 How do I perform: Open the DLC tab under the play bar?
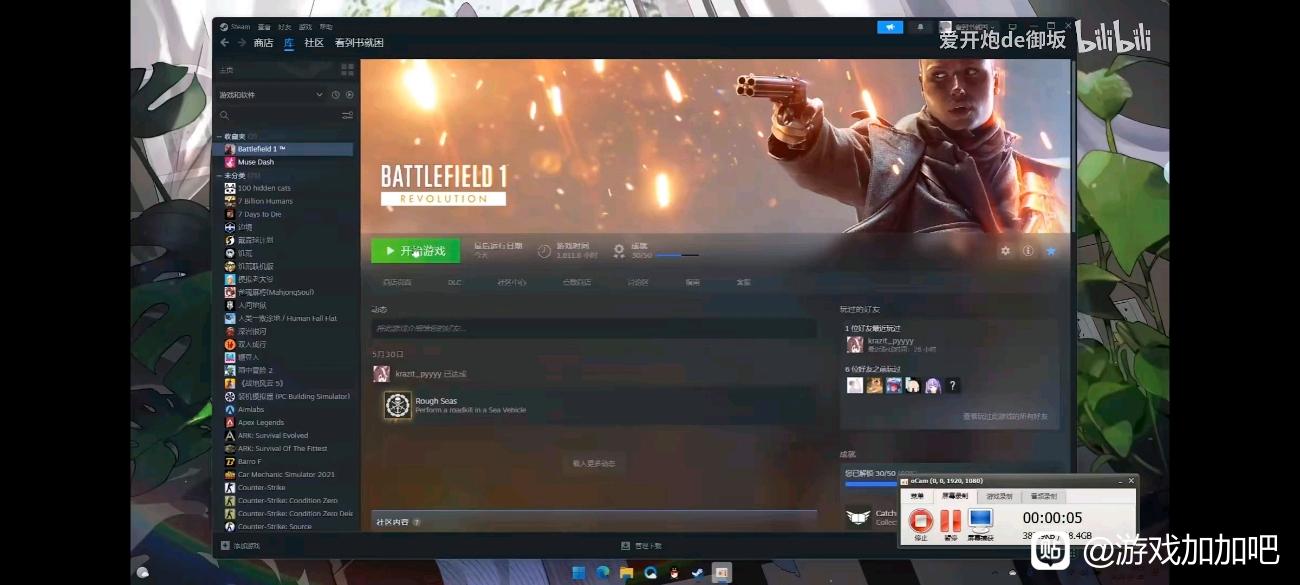455,282
